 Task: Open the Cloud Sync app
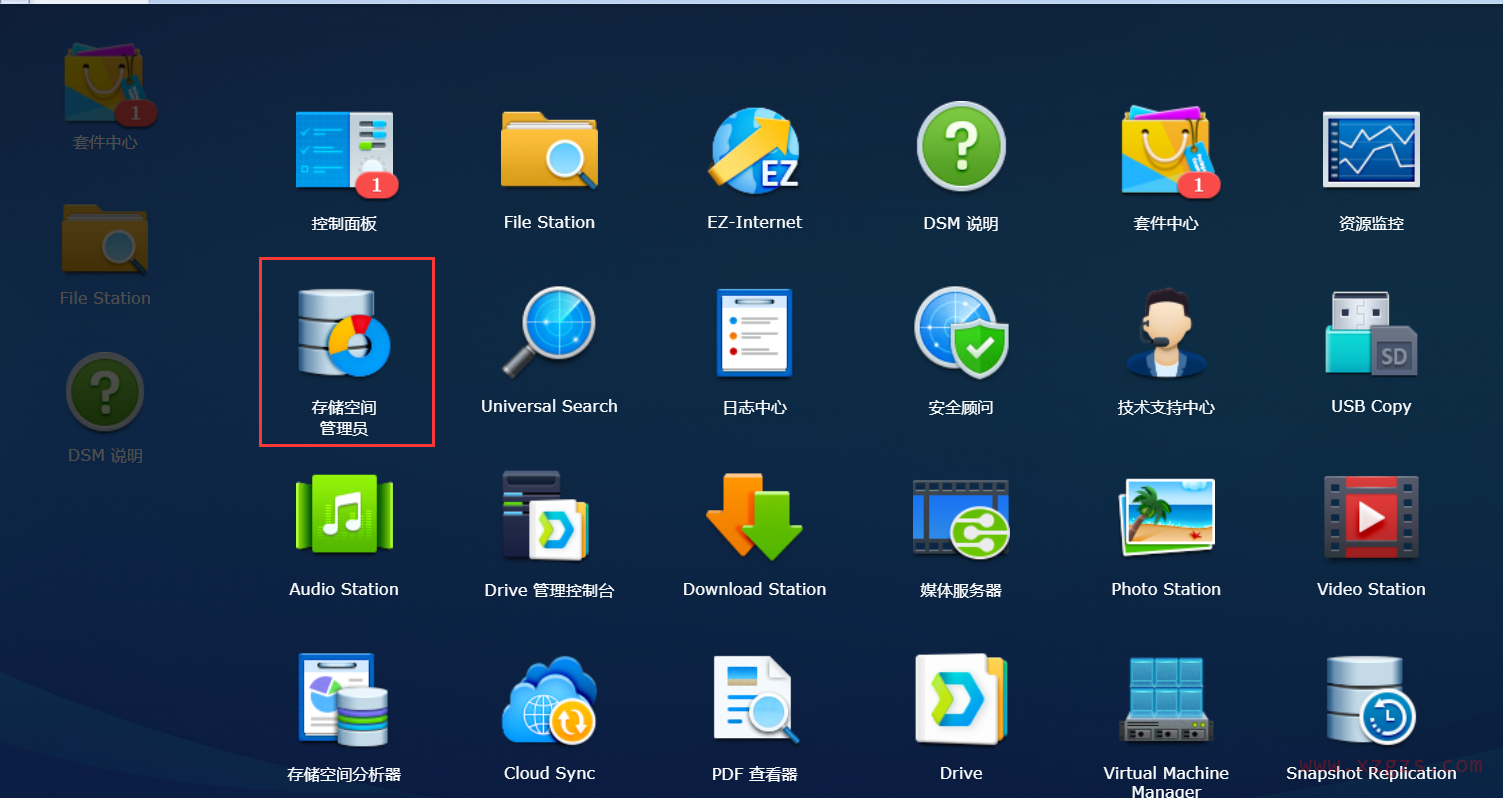[549, 701]
